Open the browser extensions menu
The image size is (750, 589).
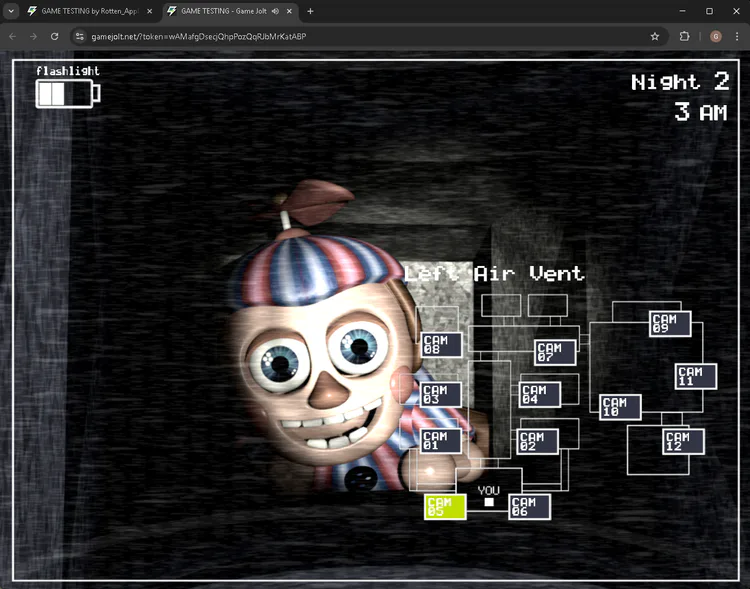coord(684,36)
